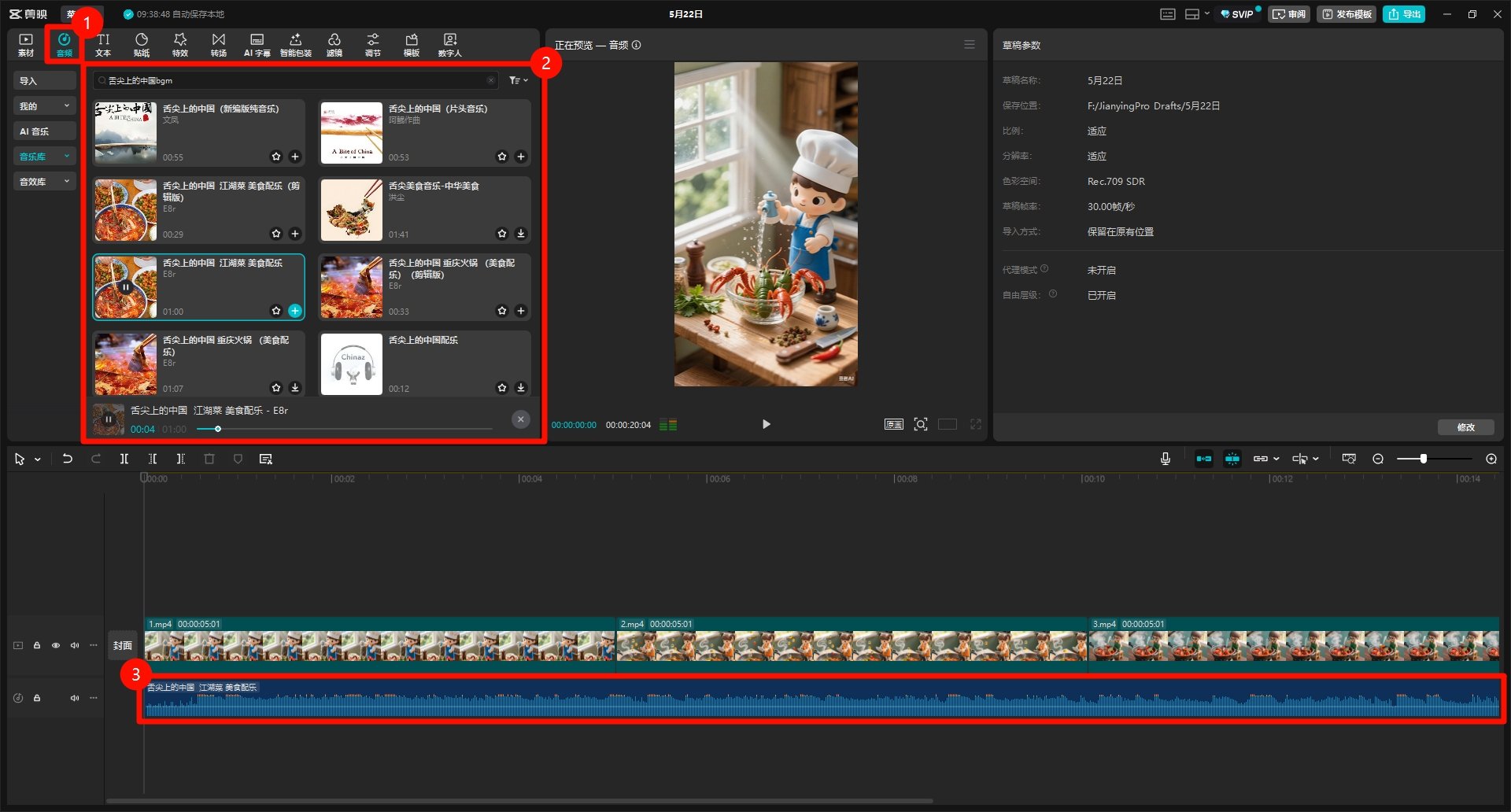Add 舌尖上的中国 (新编版纯音乐) track to timeline
1511x812 pixels.
click(295, 157)
